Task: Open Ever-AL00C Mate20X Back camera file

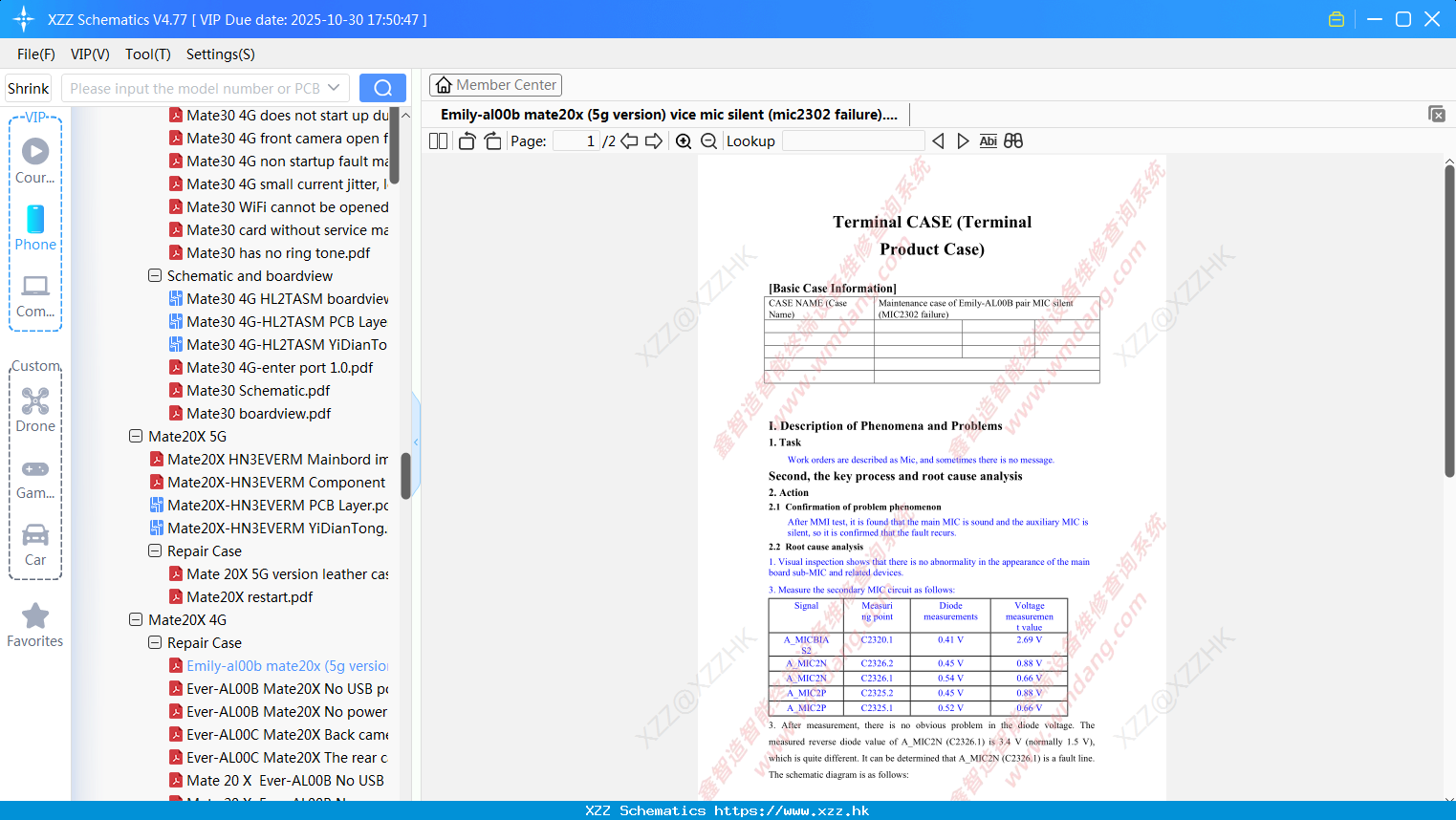Action: pos(279,734)
